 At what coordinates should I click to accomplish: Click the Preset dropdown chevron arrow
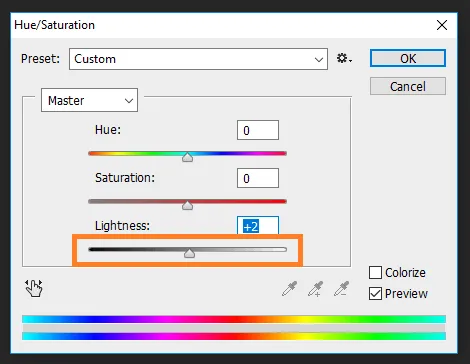[x=319, y=60]
